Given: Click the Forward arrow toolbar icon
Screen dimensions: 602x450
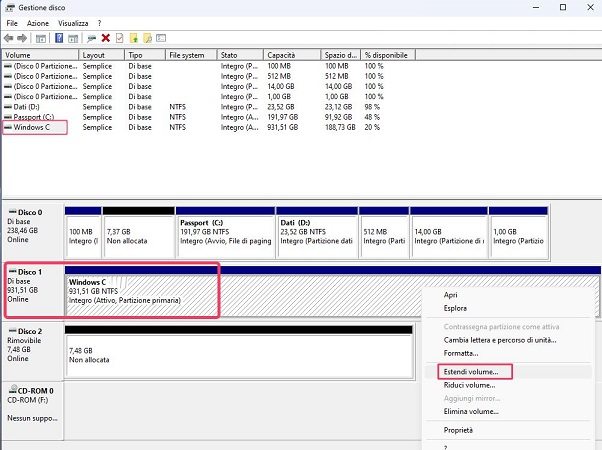Looking at the screenshot, I should (x=22, y=38).
